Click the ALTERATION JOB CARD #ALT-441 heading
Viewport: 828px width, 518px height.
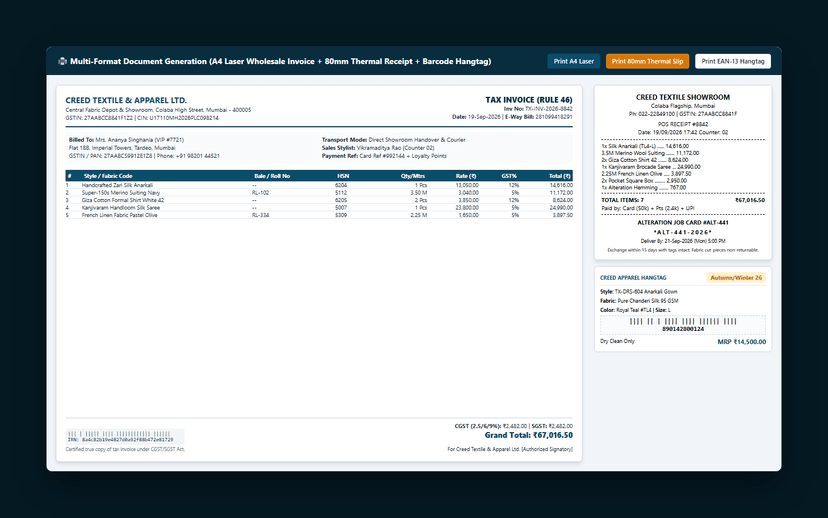[683, 223]
